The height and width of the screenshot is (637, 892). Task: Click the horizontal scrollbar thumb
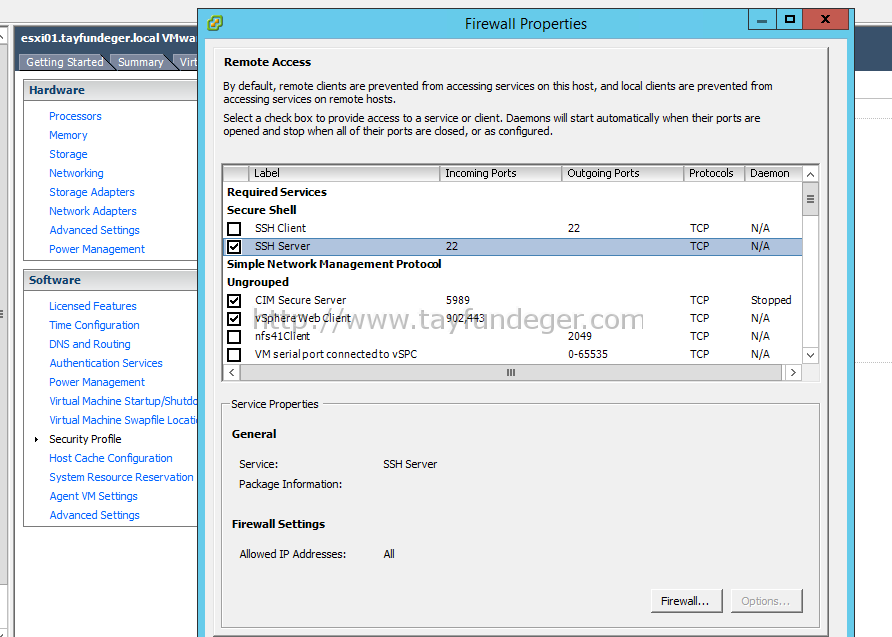pyautogui.click(x=511, y=373)
